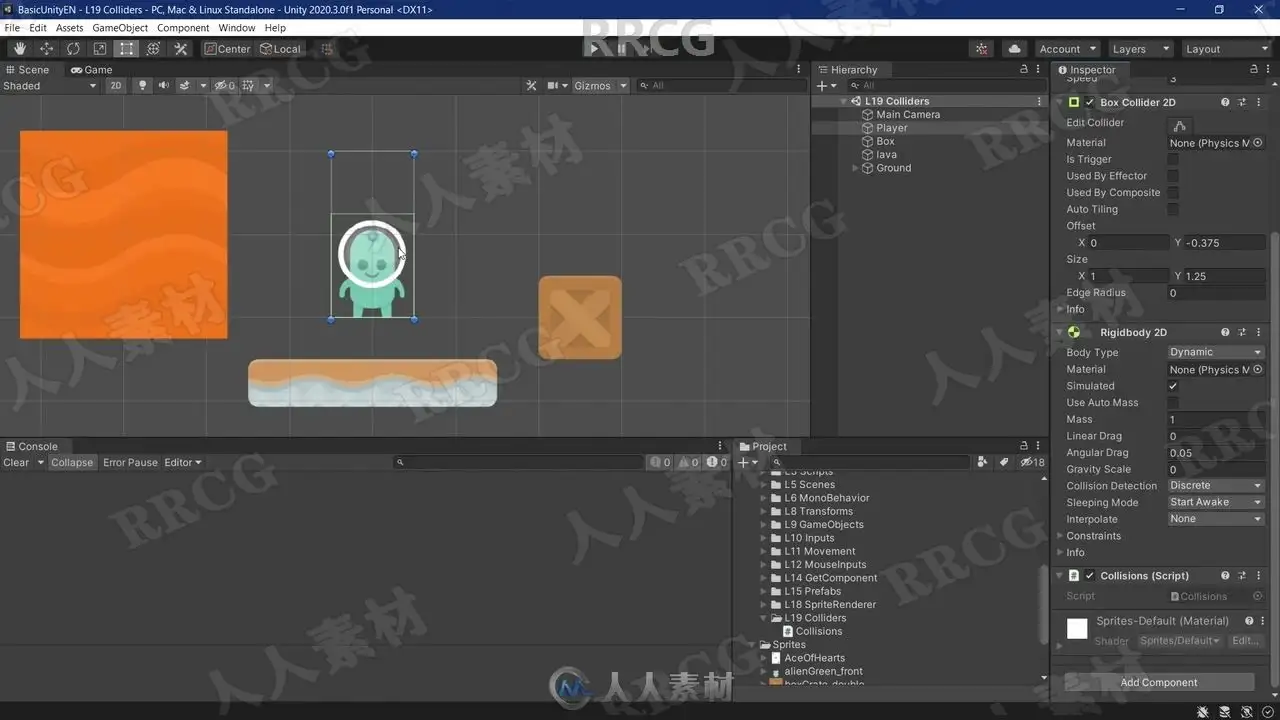The image size is (1280, 720).
Task: Open the GameObject menu
Action: point(120,28)
